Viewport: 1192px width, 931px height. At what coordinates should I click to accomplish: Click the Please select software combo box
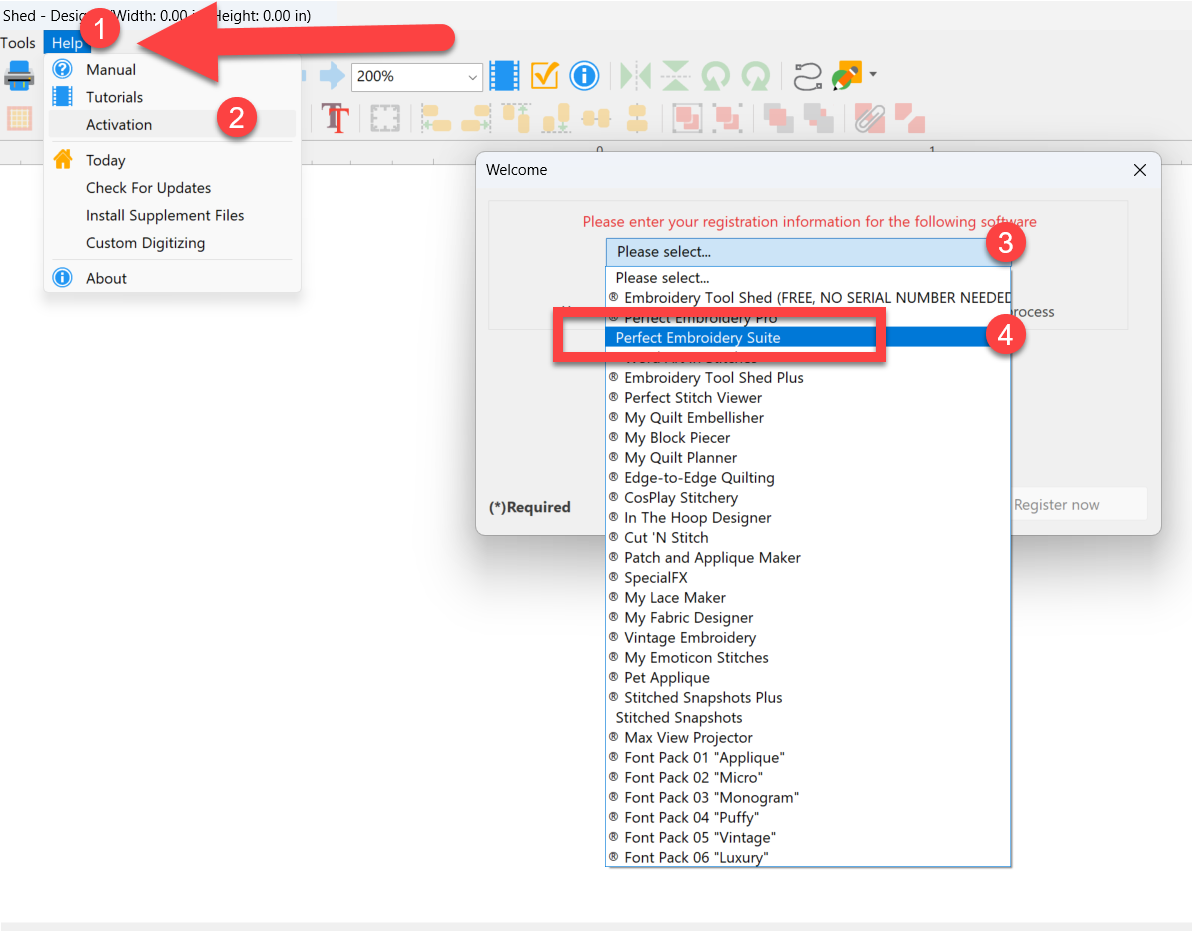coord(808,252)
